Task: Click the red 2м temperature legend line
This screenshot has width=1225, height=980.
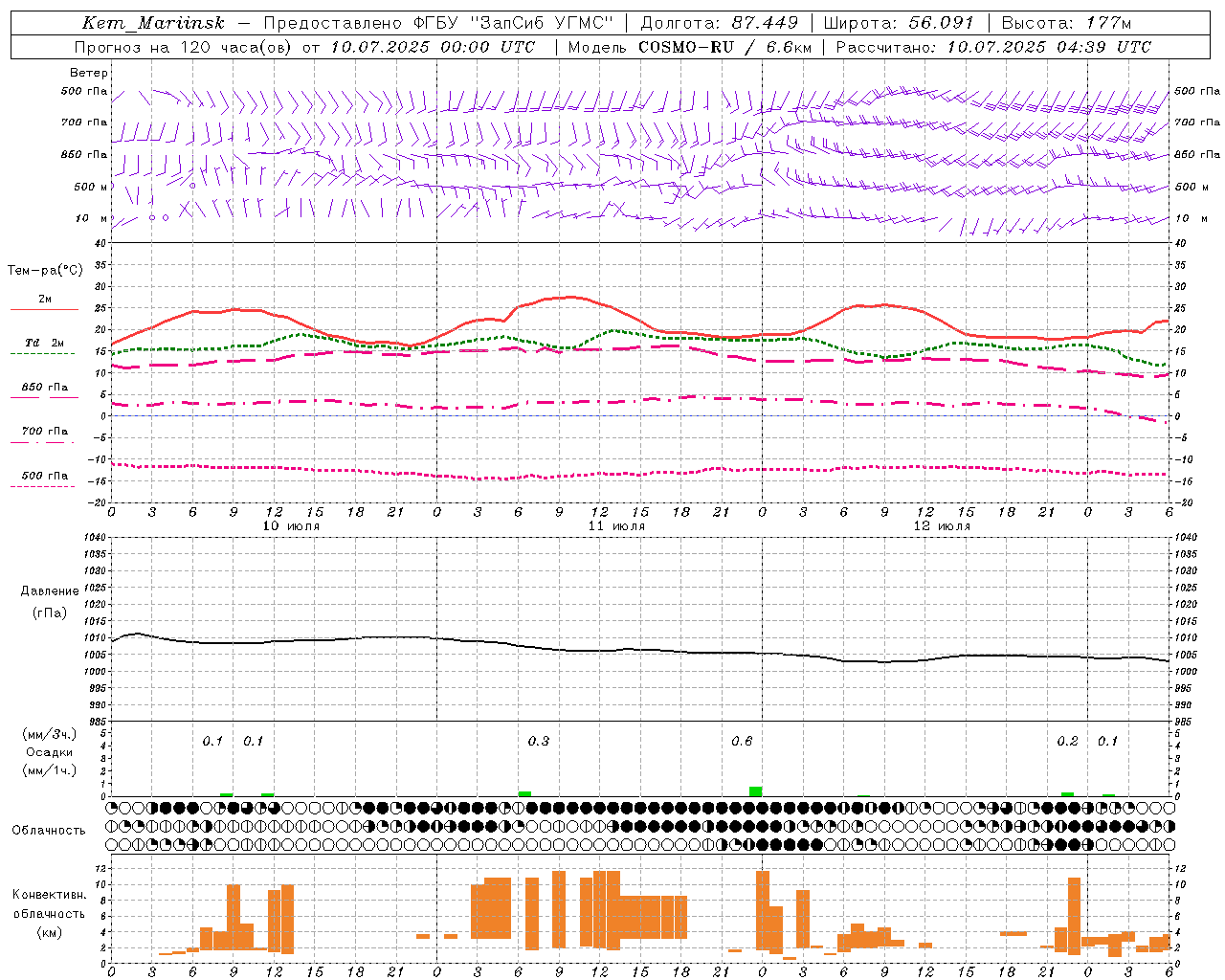Action: coord(44,309)
